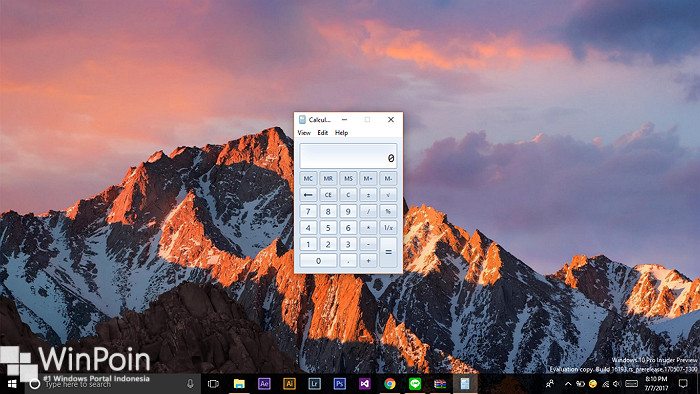Click the multiply (*) button
The width and height of the screenshot is (700, 394).
[x=368, y=228]
